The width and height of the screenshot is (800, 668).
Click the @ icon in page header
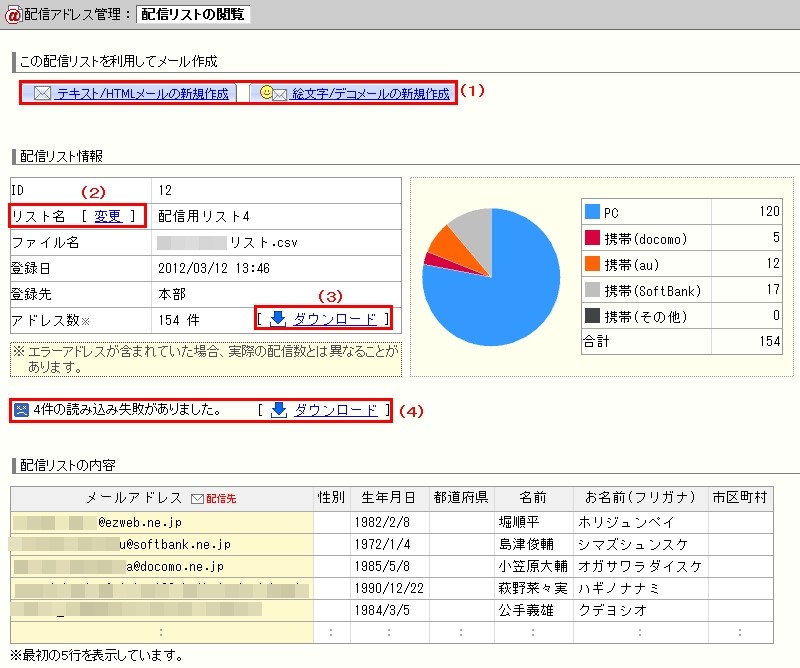(x=13, y=14)
